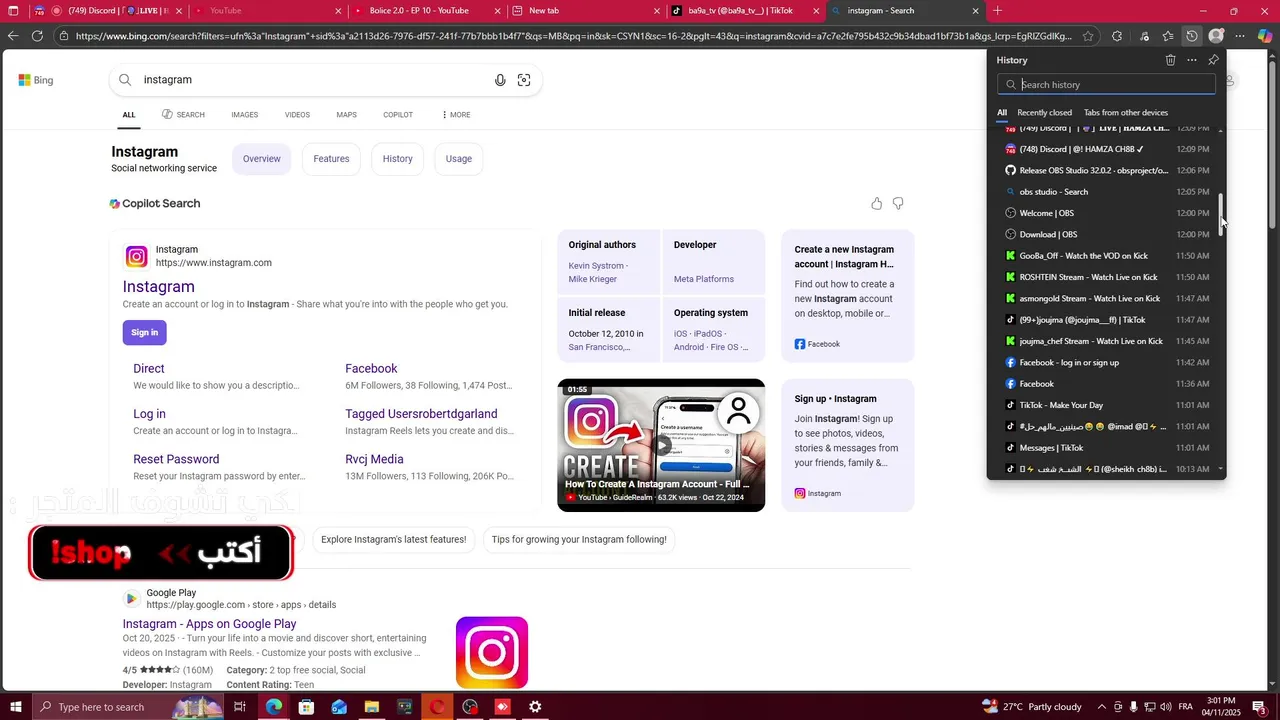Open Instagram - Apps on Google Play link
Screen dimensions: 1280x720
(210, 624)
